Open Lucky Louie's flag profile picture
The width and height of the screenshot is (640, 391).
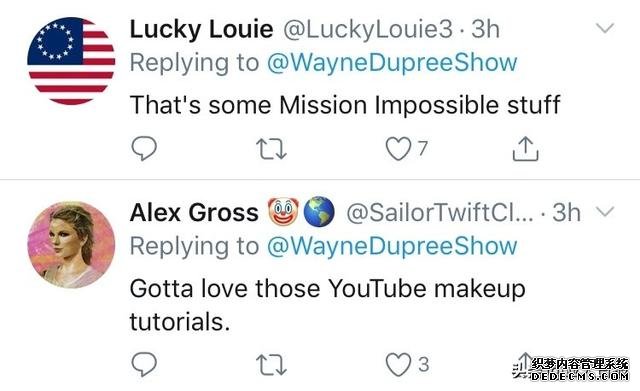pos(71,61)
